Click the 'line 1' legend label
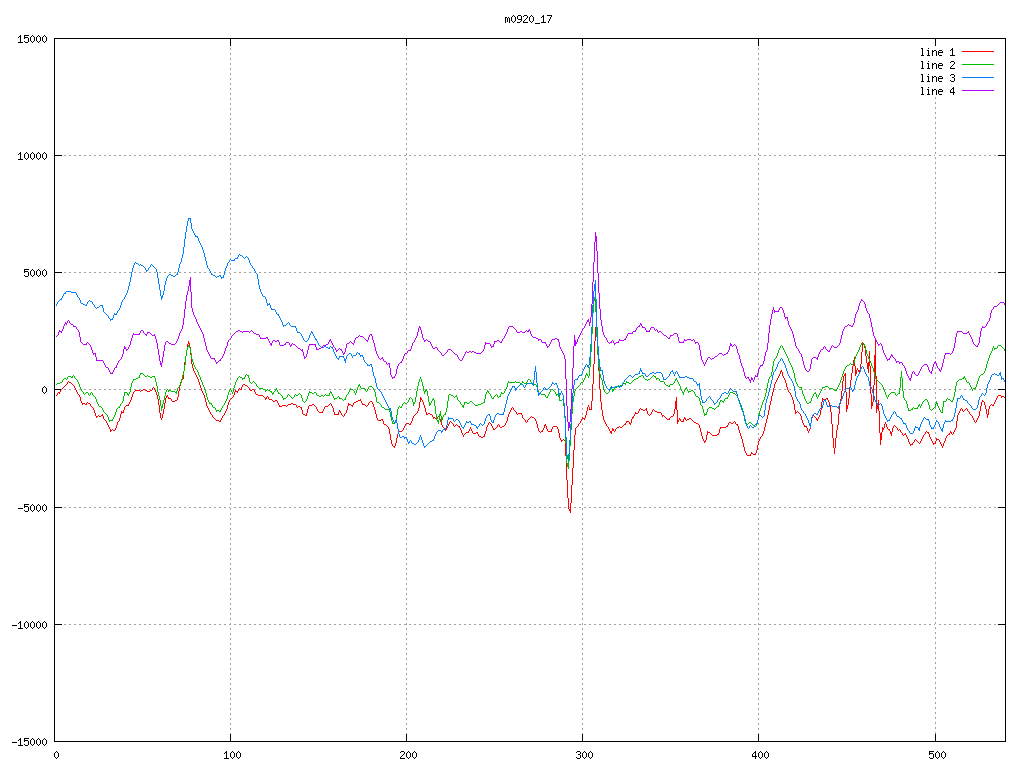 pyautogui.click(x=937, y=52)
